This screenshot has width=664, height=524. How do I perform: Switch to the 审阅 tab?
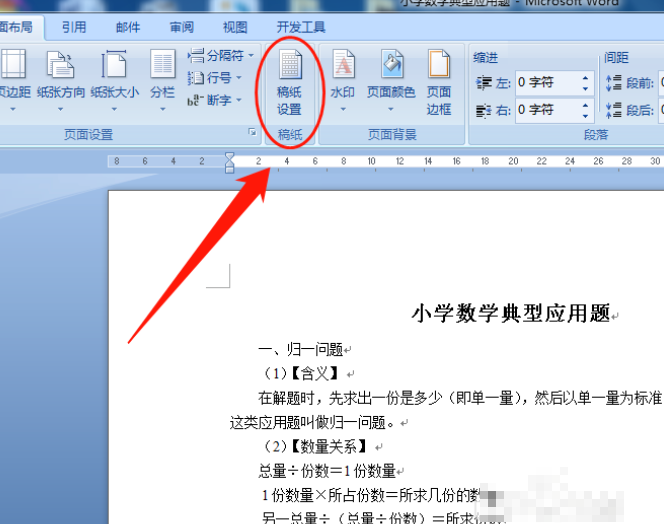click(x=182, y=28)
